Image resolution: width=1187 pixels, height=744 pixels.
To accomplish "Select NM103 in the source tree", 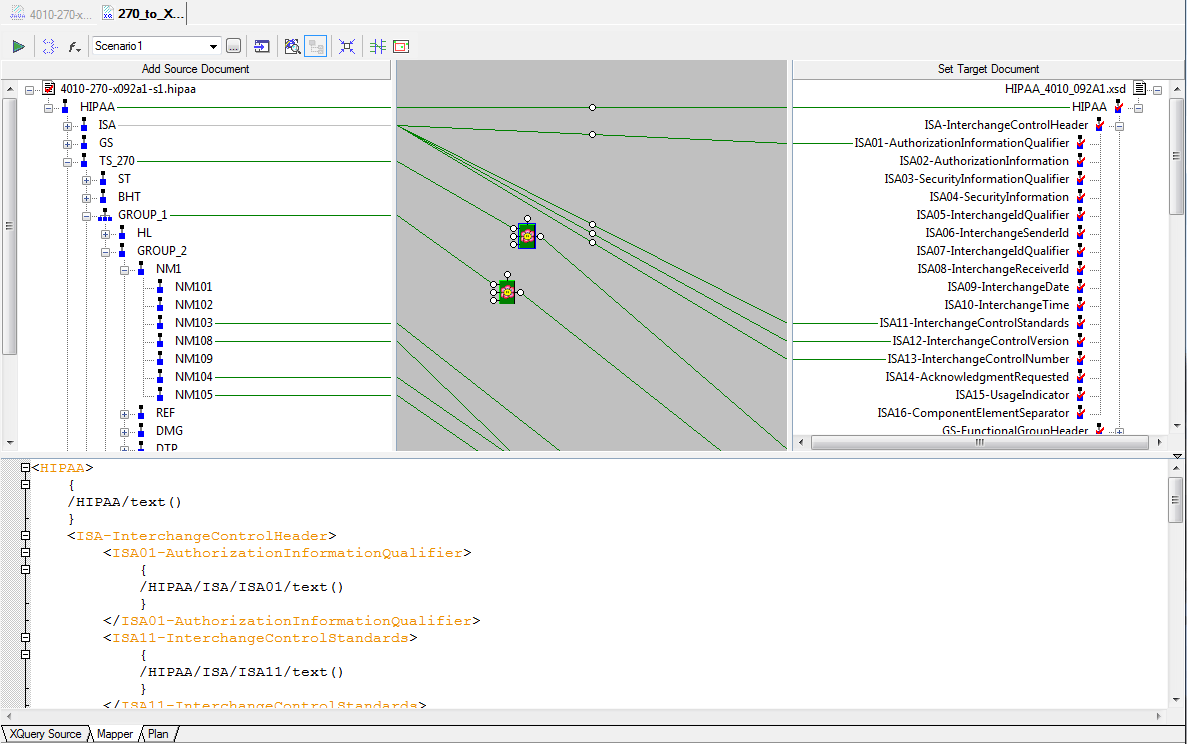I will pyautogui.click(x=193, y=323).
